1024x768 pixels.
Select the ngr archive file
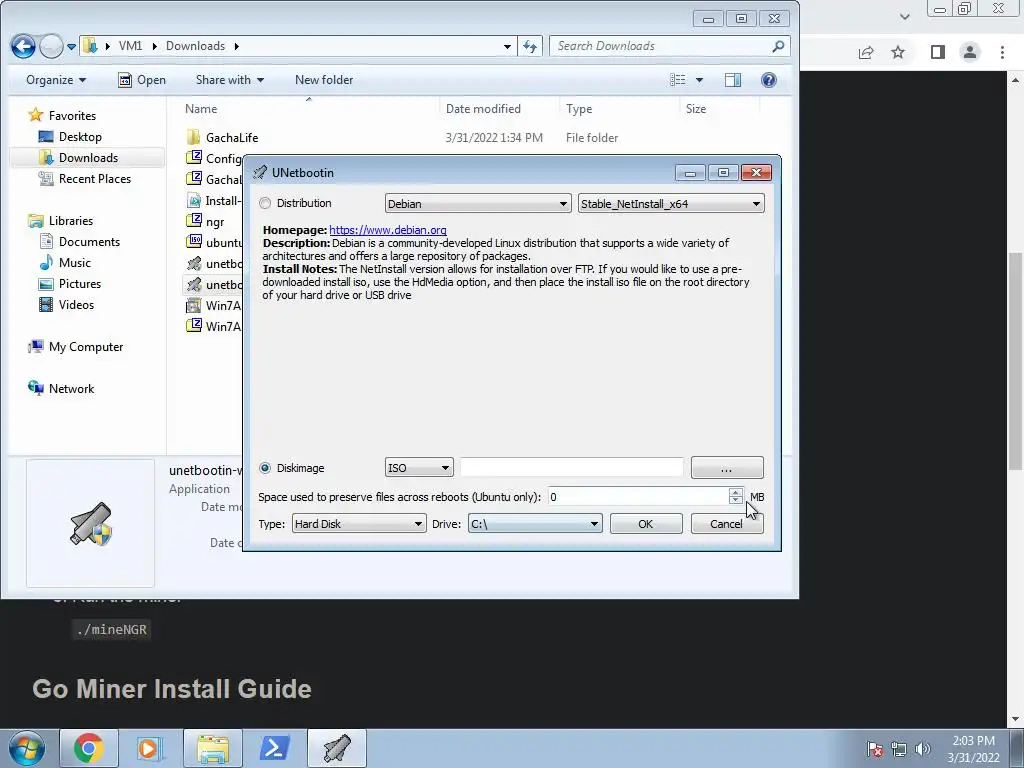tap(214, 221)
